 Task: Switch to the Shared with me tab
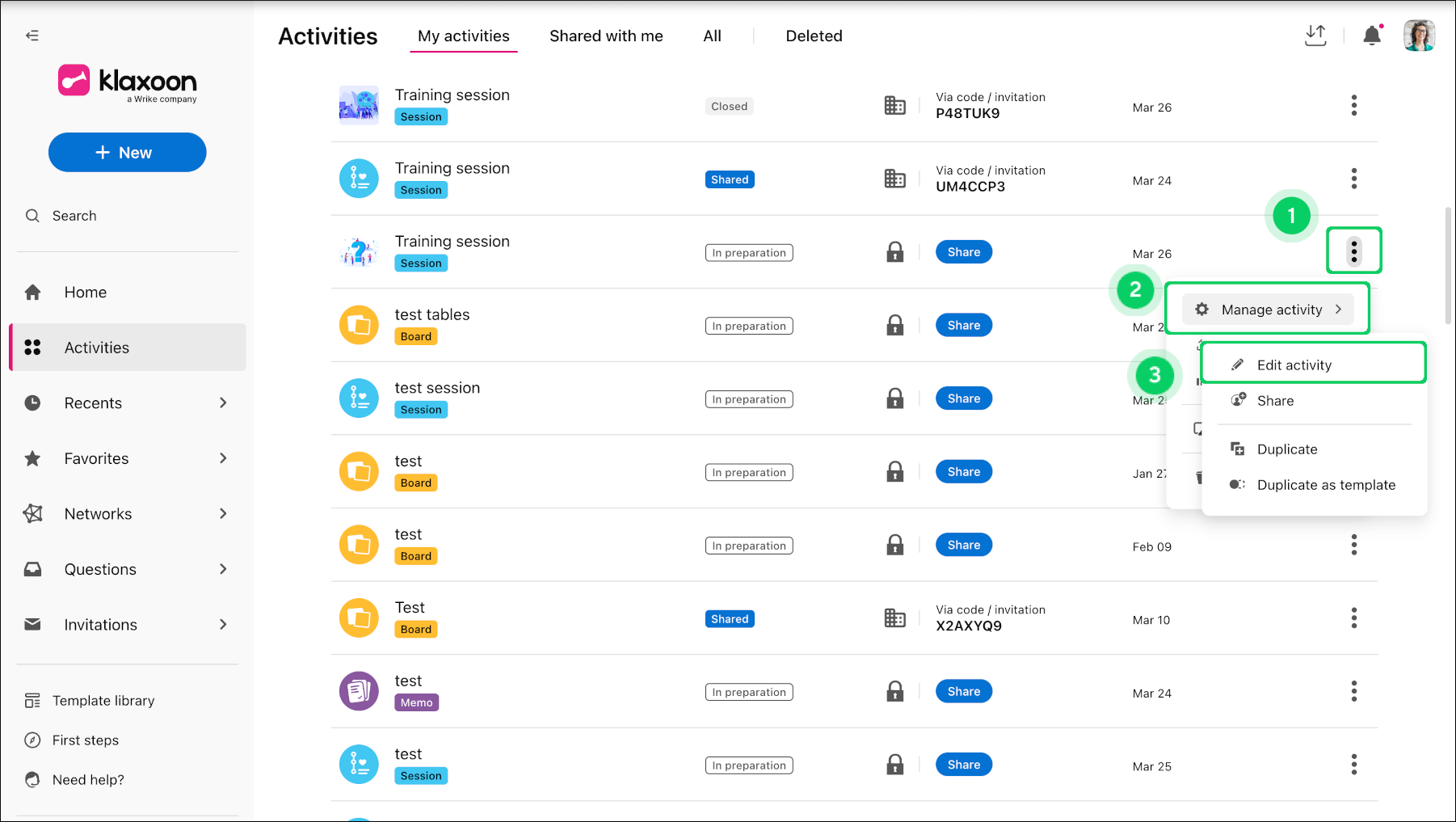tap(606, 36)
